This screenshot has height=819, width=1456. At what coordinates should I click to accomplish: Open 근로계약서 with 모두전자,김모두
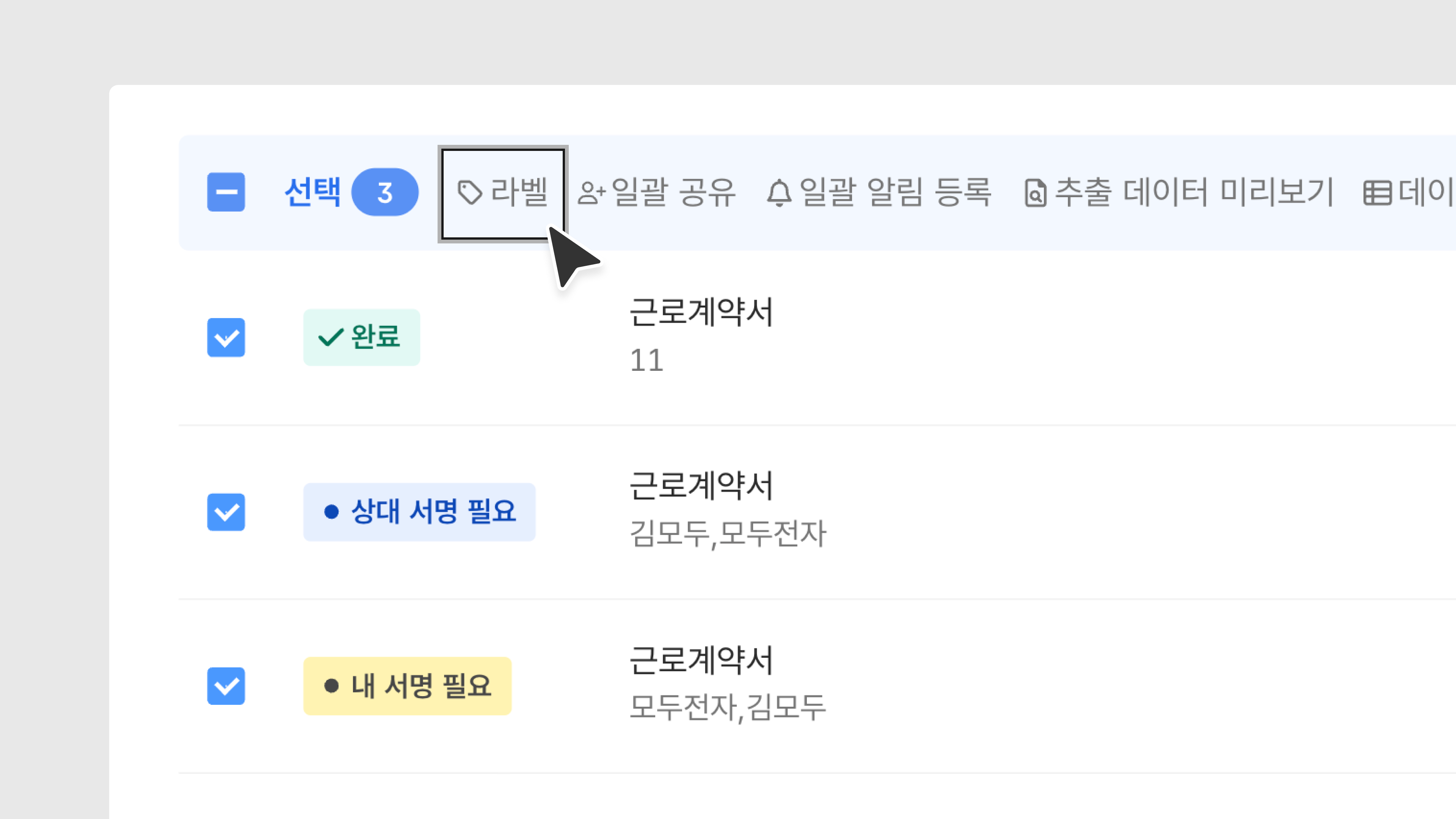click(701, 661)
